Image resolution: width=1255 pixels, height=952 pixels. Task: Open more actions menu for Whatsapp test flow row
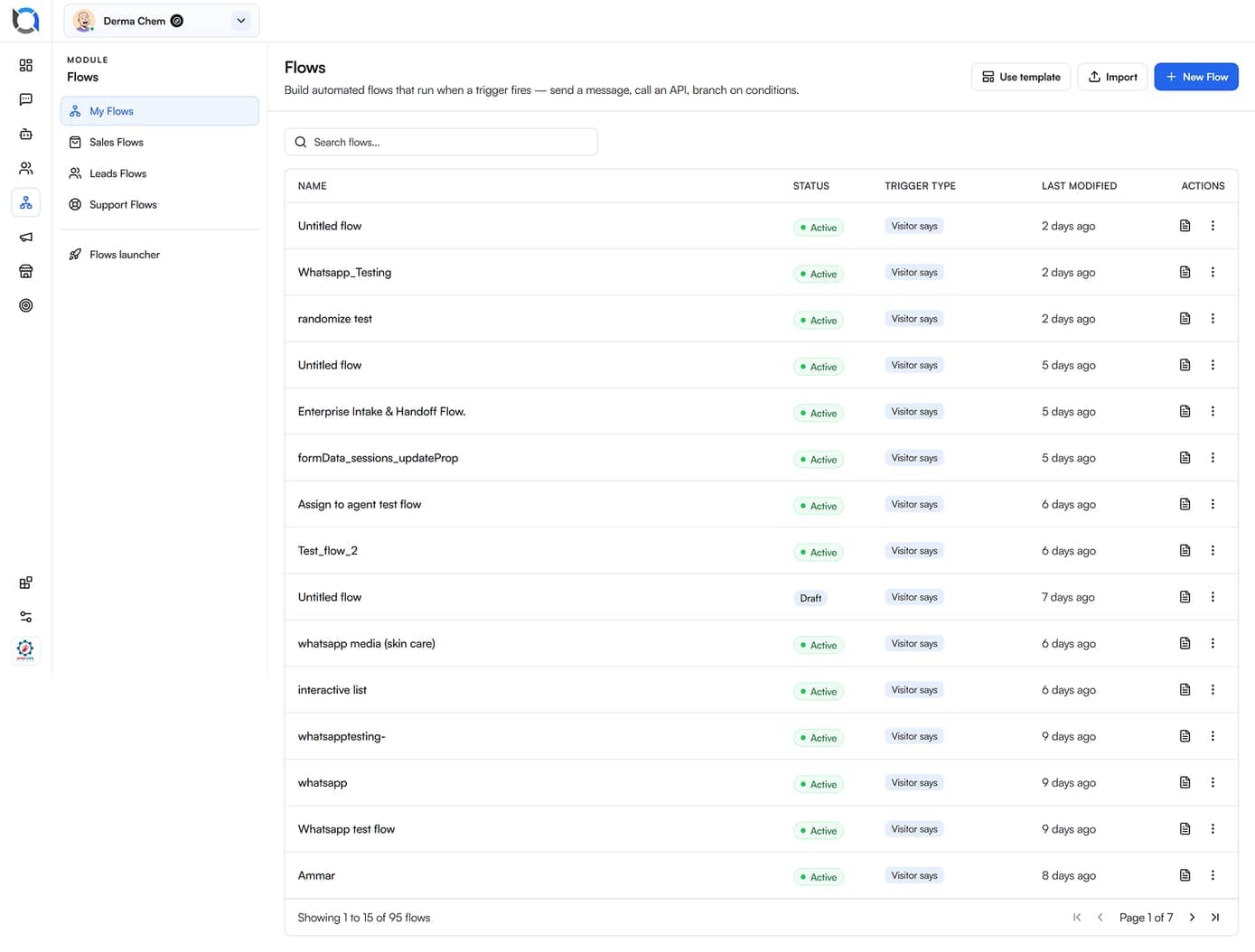[1213, 829]
